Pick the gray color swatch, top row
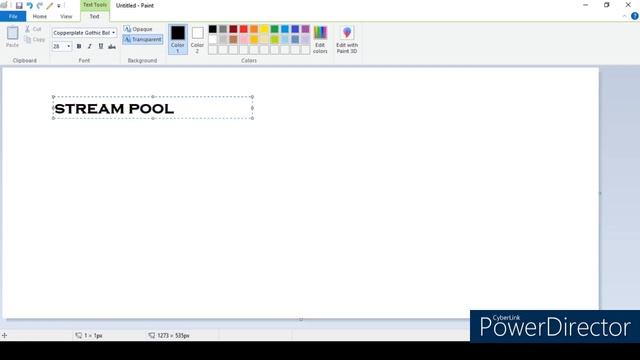 click(223, 29)
